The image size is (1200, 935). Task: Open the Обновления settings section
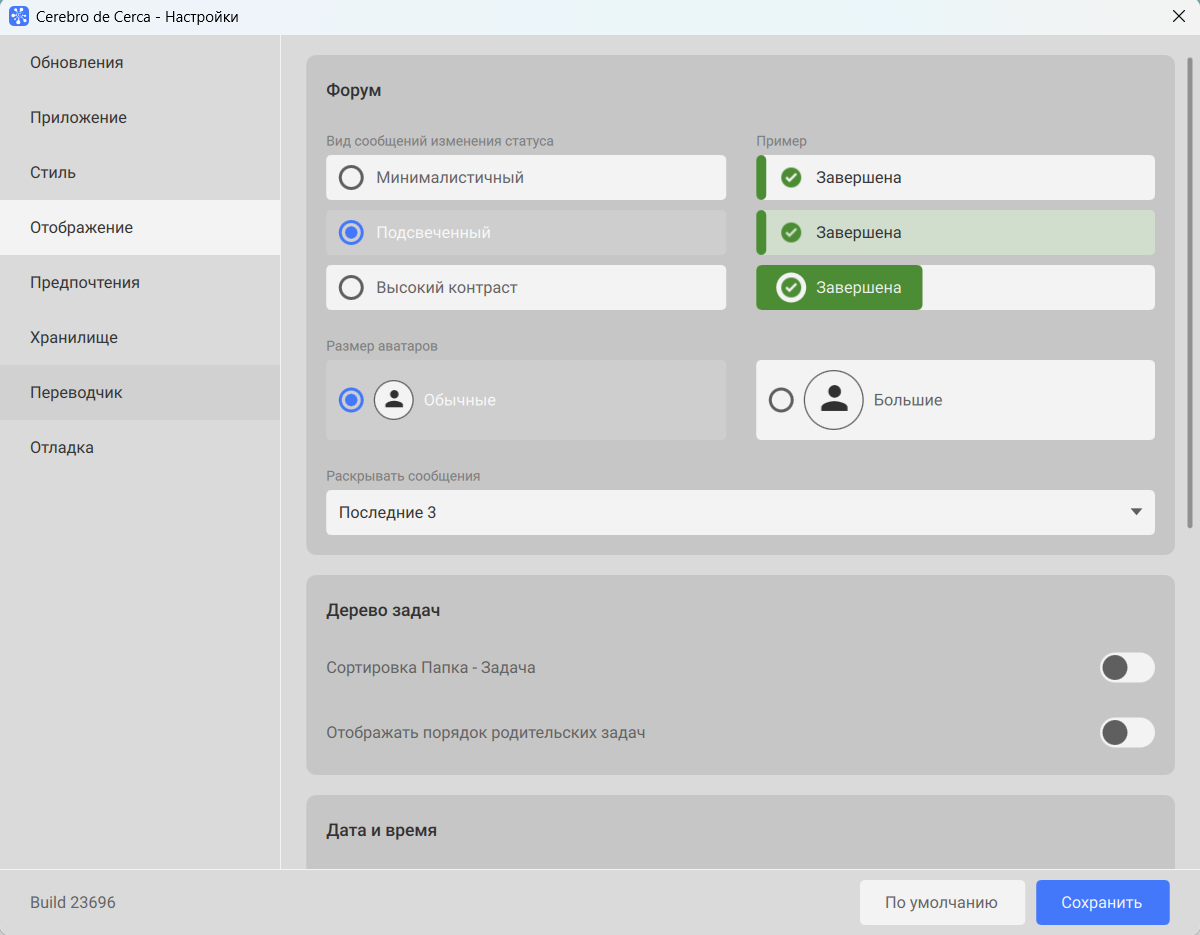pyautogui.click(x=77, y=63)
